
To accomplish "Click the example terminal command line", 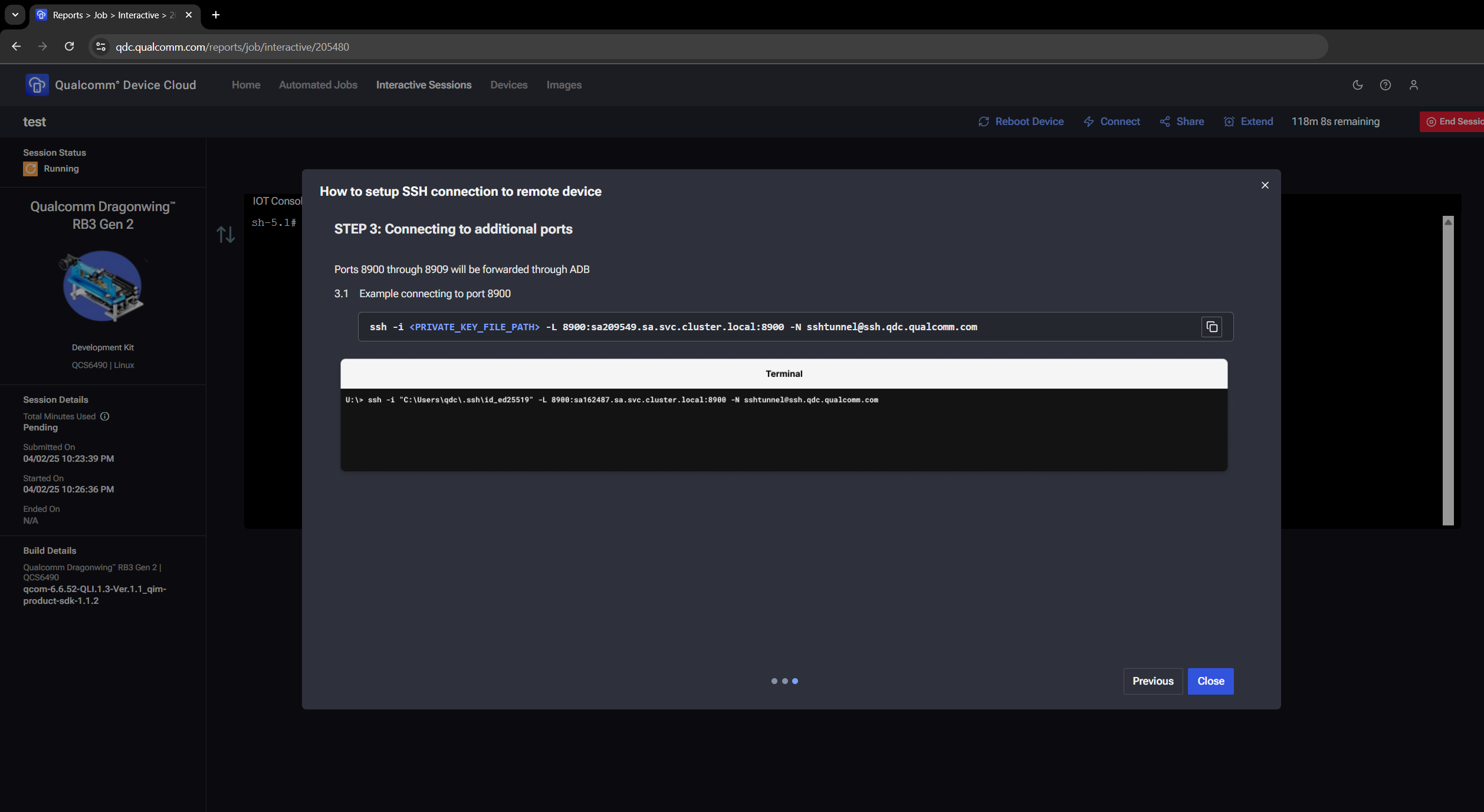I will [611, 400].
